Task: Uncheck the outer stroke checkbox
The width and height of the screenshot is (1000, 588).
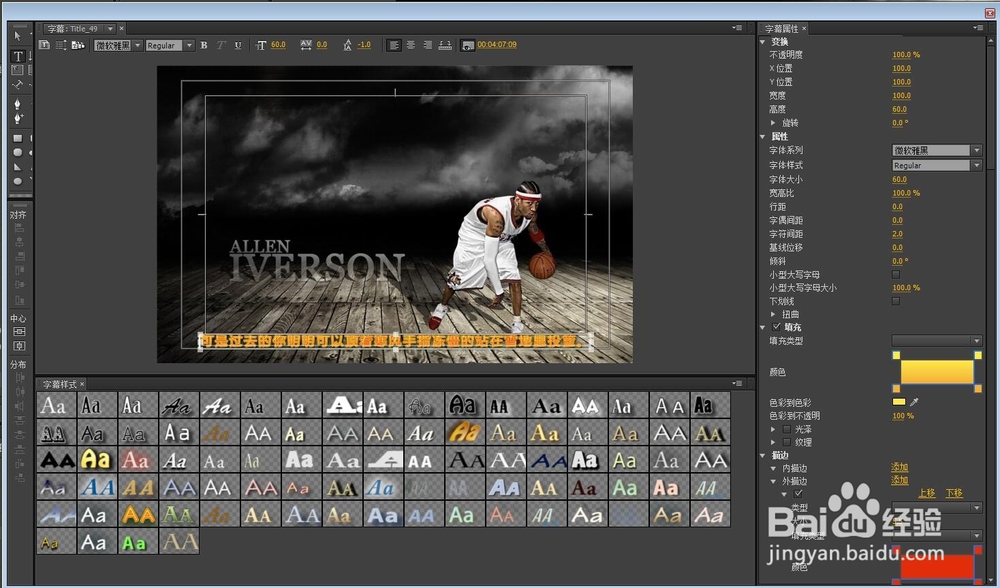Action: [798, 494]
